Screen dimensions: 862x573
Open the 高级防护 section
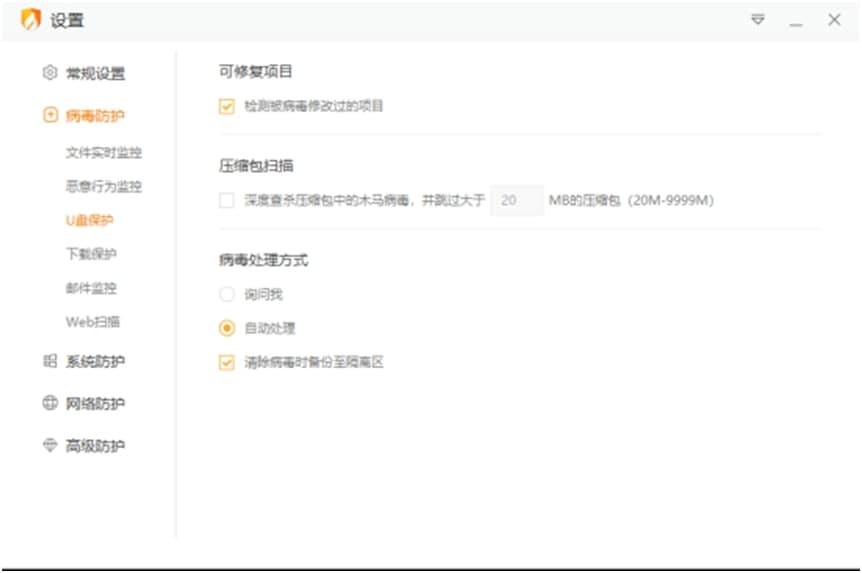[95, 445]
